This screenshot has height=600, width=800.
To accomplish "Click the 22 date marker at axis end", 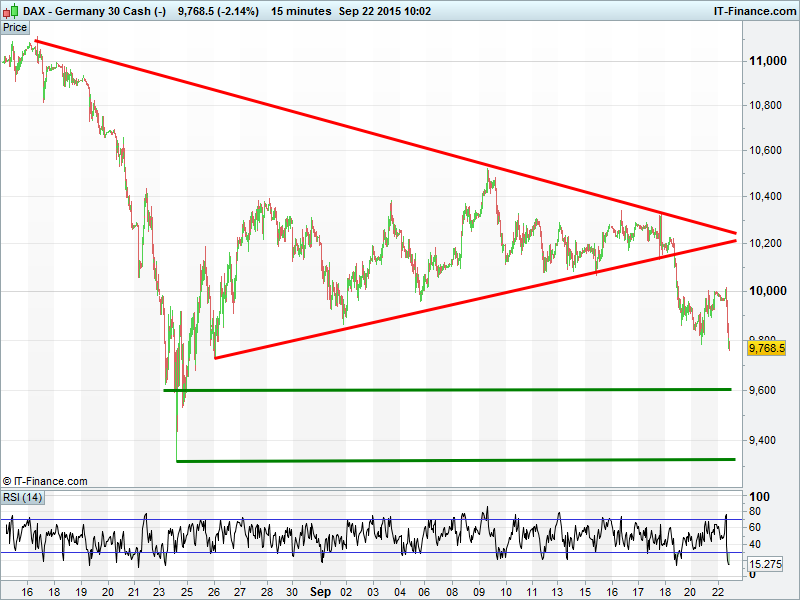I will click(716, 591).
